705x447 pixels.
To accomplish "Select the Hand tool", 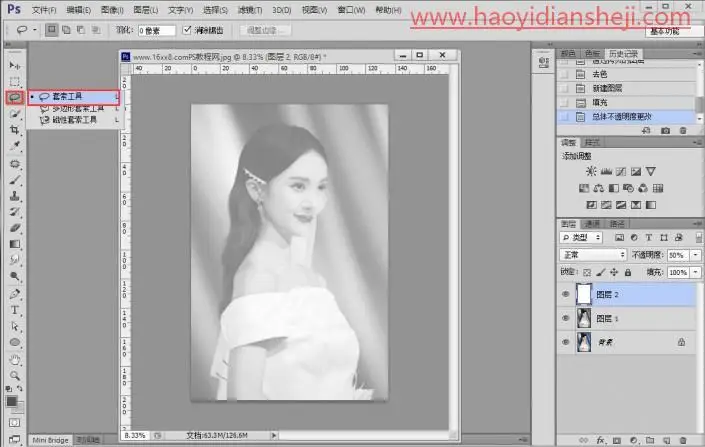I will click(x=14, y=360).
